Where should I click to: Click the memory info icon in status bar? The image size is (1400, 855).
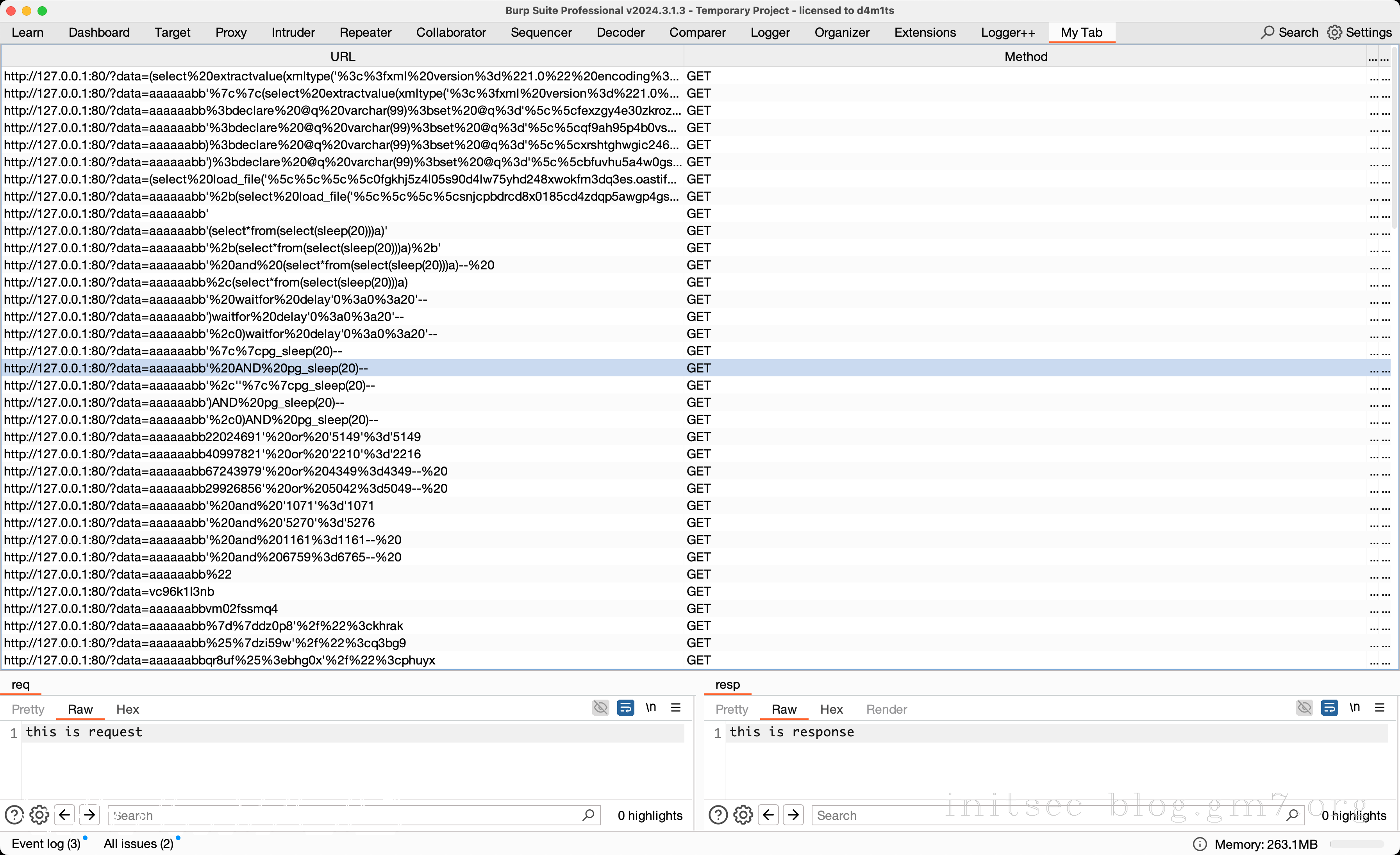(1200, 844)
